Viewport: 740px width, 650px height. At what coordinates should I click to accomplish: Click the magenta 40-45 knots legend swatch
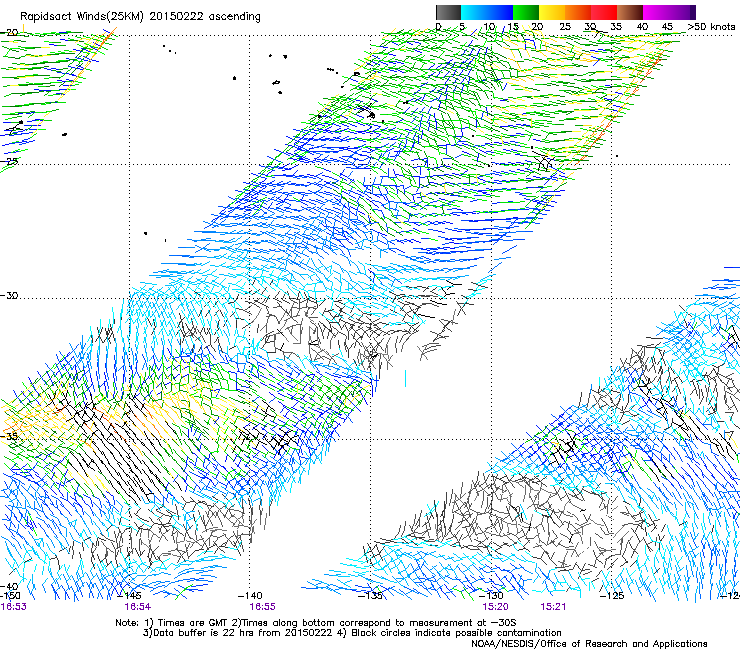(x=656, y=12)
